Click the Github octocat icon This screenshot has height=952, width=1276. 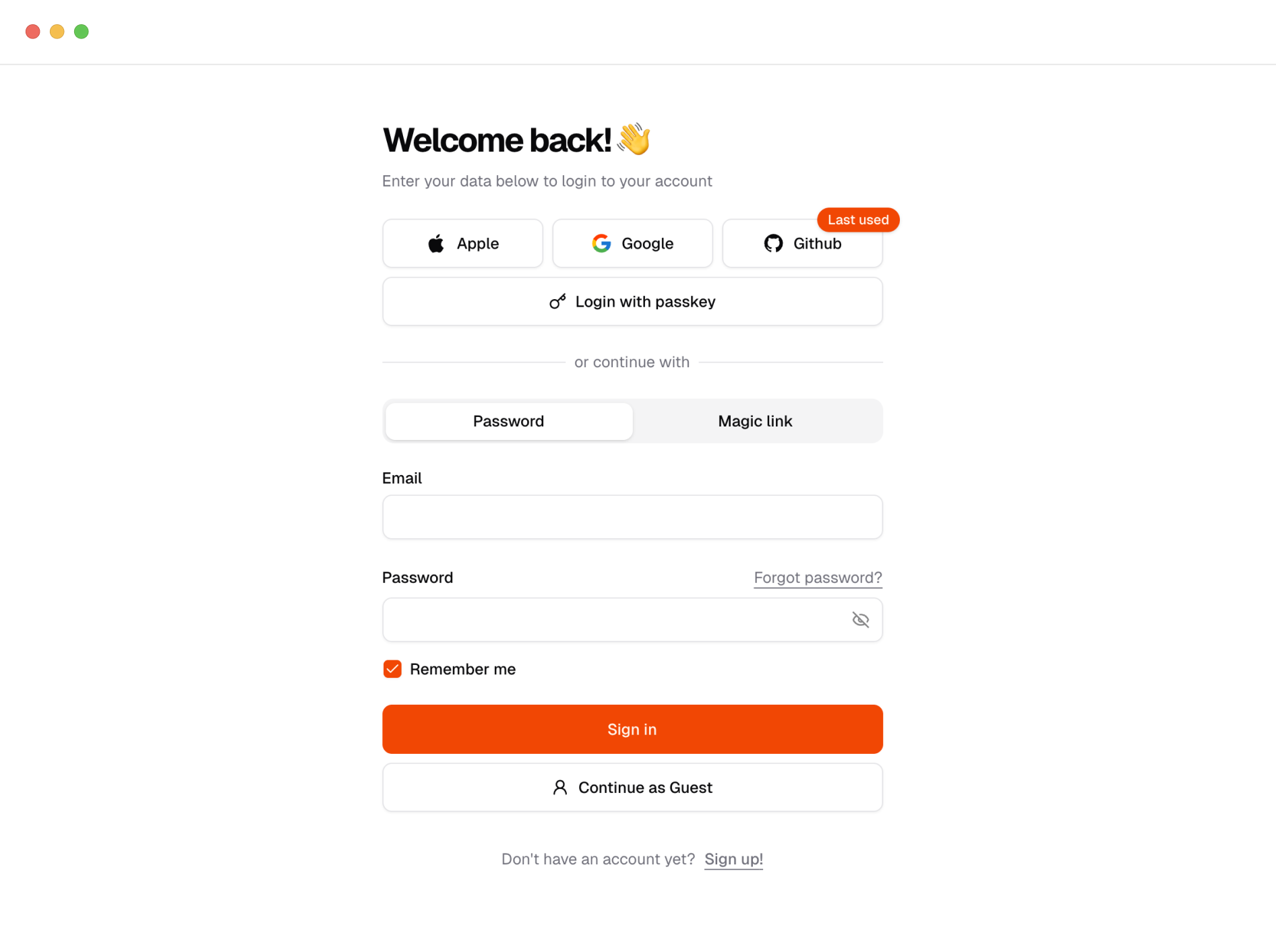point(773,243)
